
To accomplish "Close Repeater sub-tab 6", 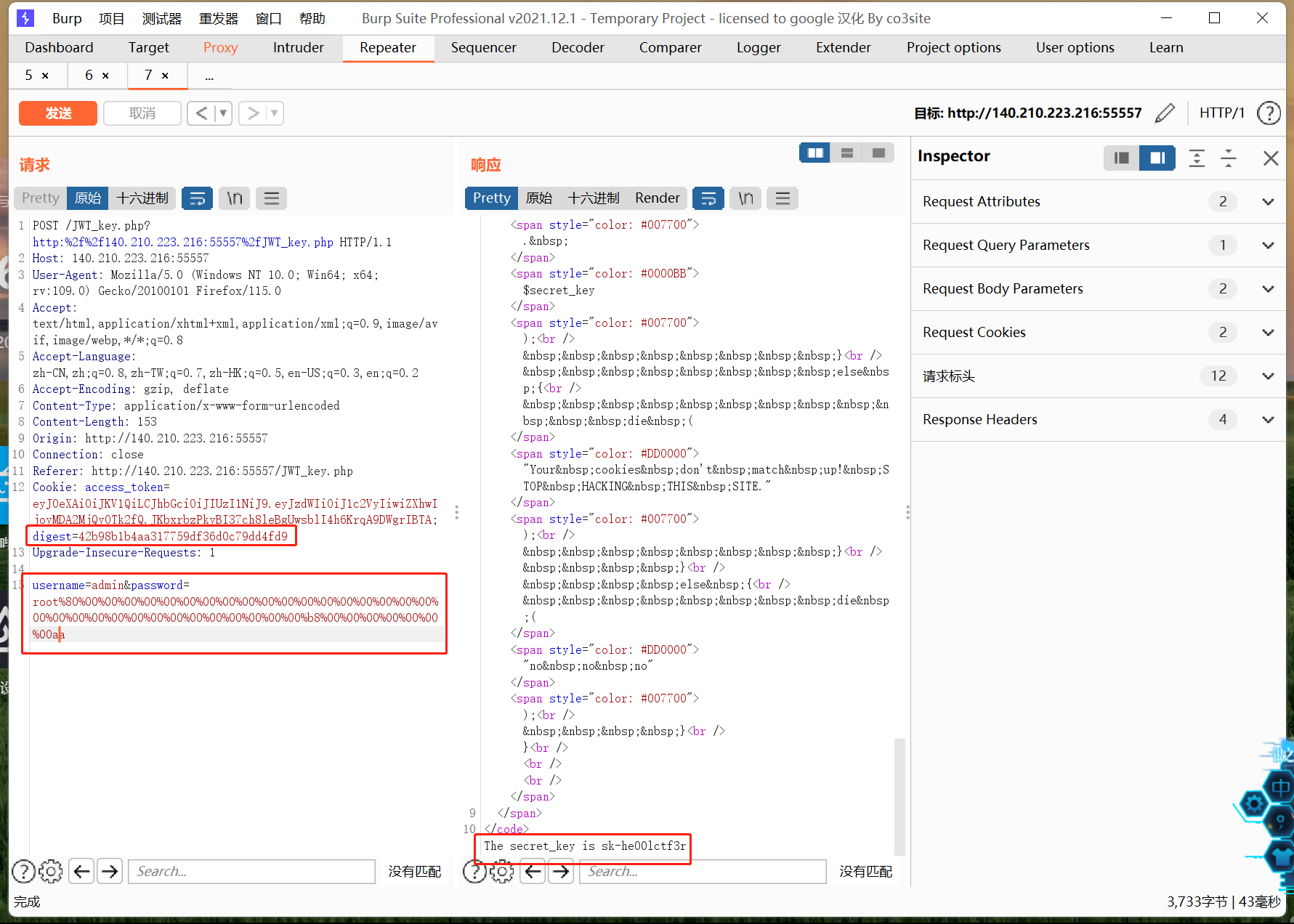I will coord(105,76).
